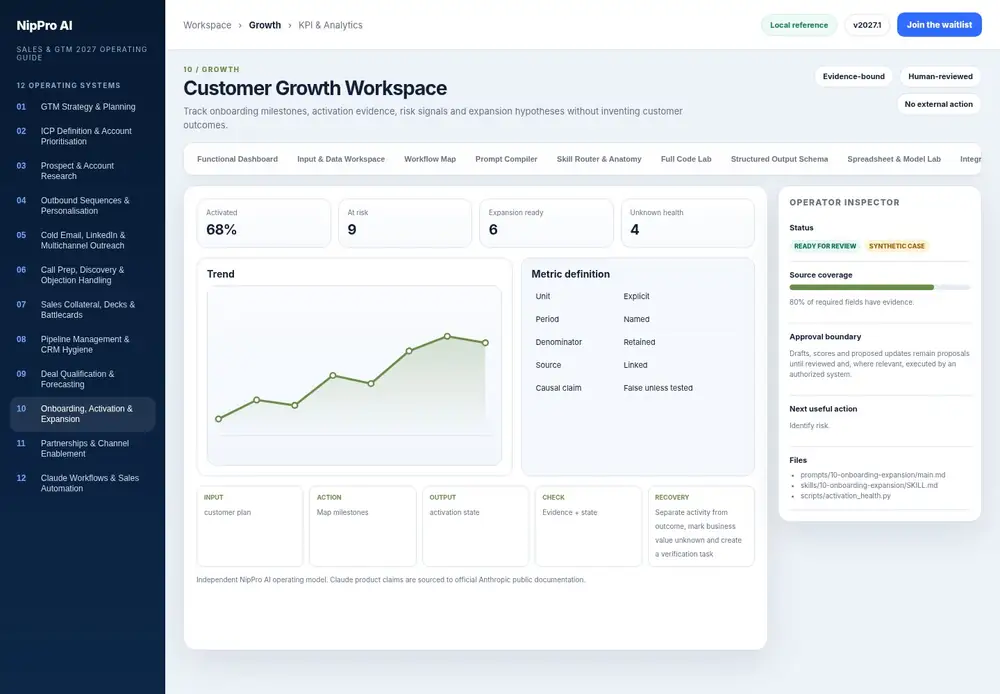The image size is (1000, 694).
Task: Click 'Identify risk.' next useful action
Action: tap(809, 425)
